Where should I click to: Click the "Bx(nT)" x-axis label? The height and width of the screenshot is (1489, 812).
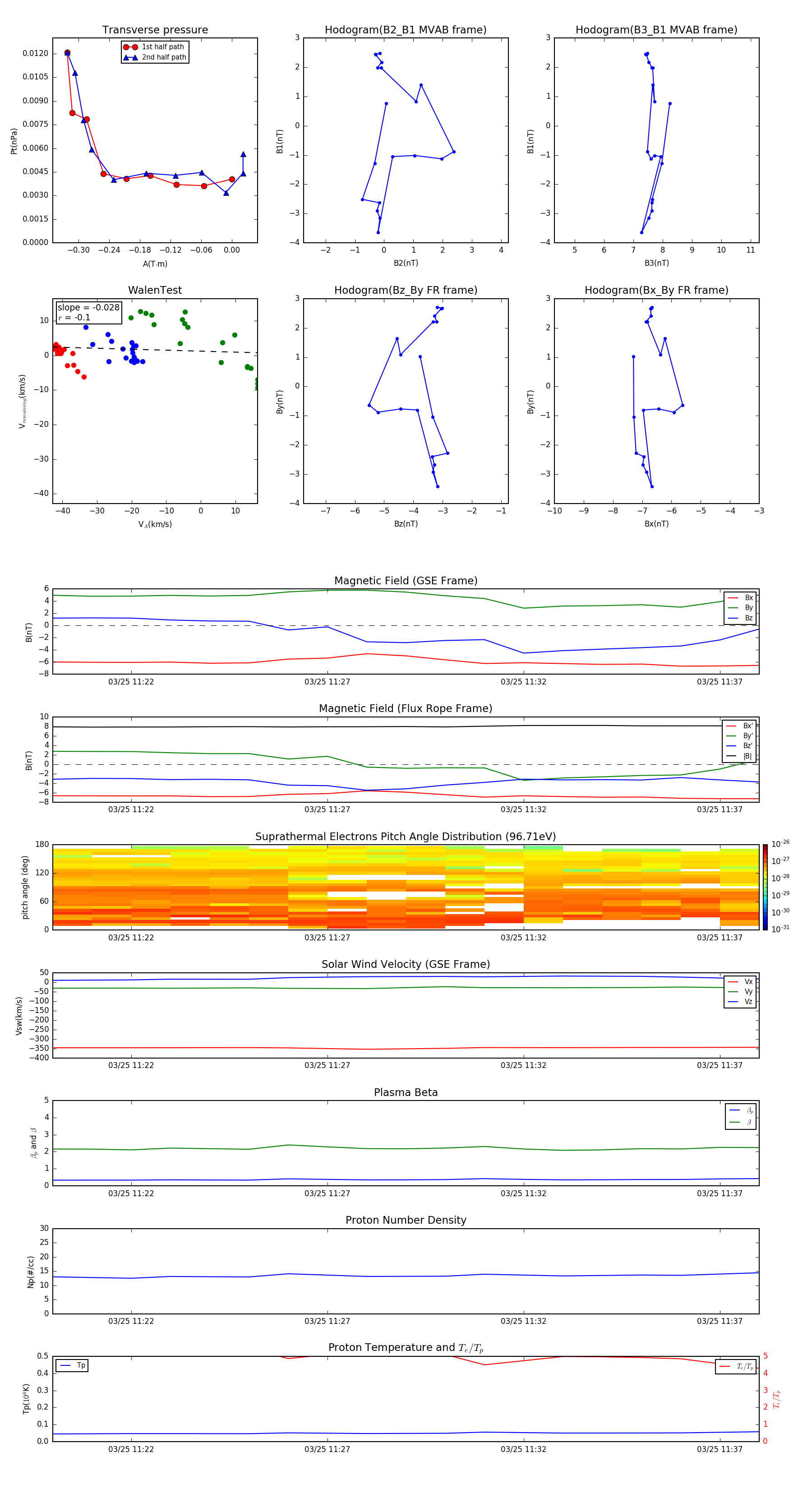[x=656, y=524]
